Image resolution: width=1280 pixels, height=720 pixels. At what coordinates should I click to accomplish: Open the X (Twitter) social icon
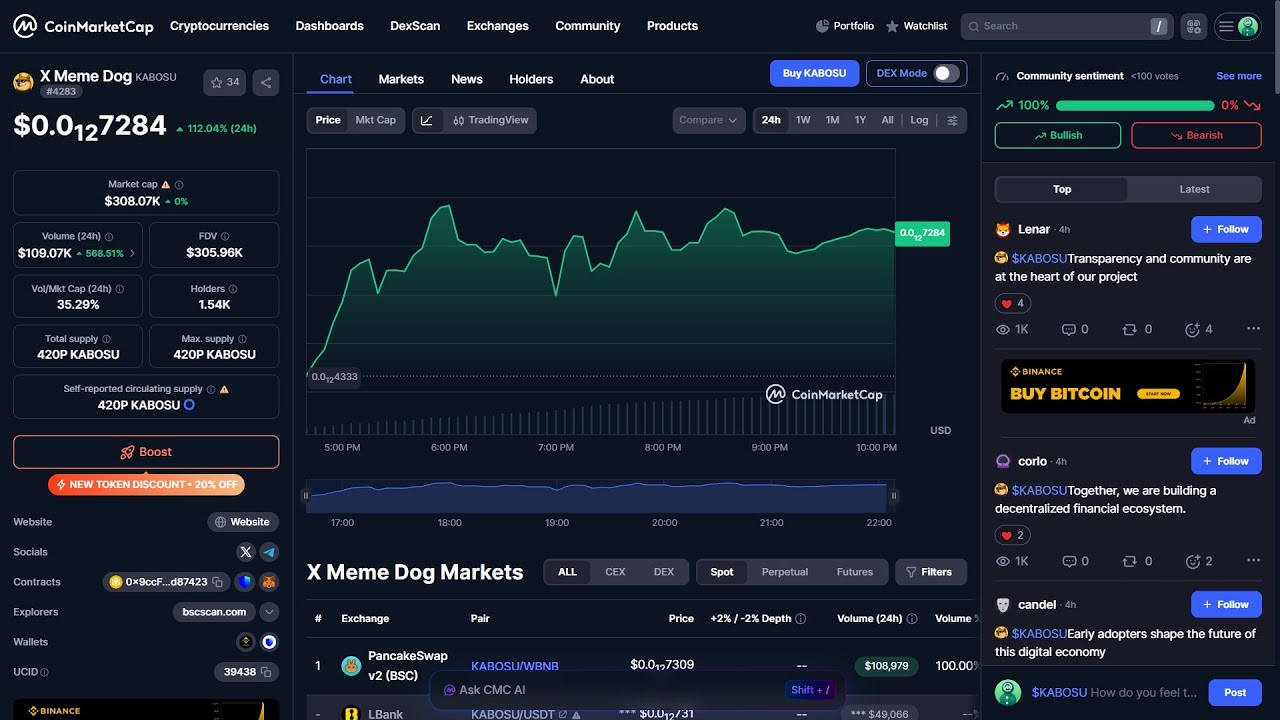tap(246, 552)
